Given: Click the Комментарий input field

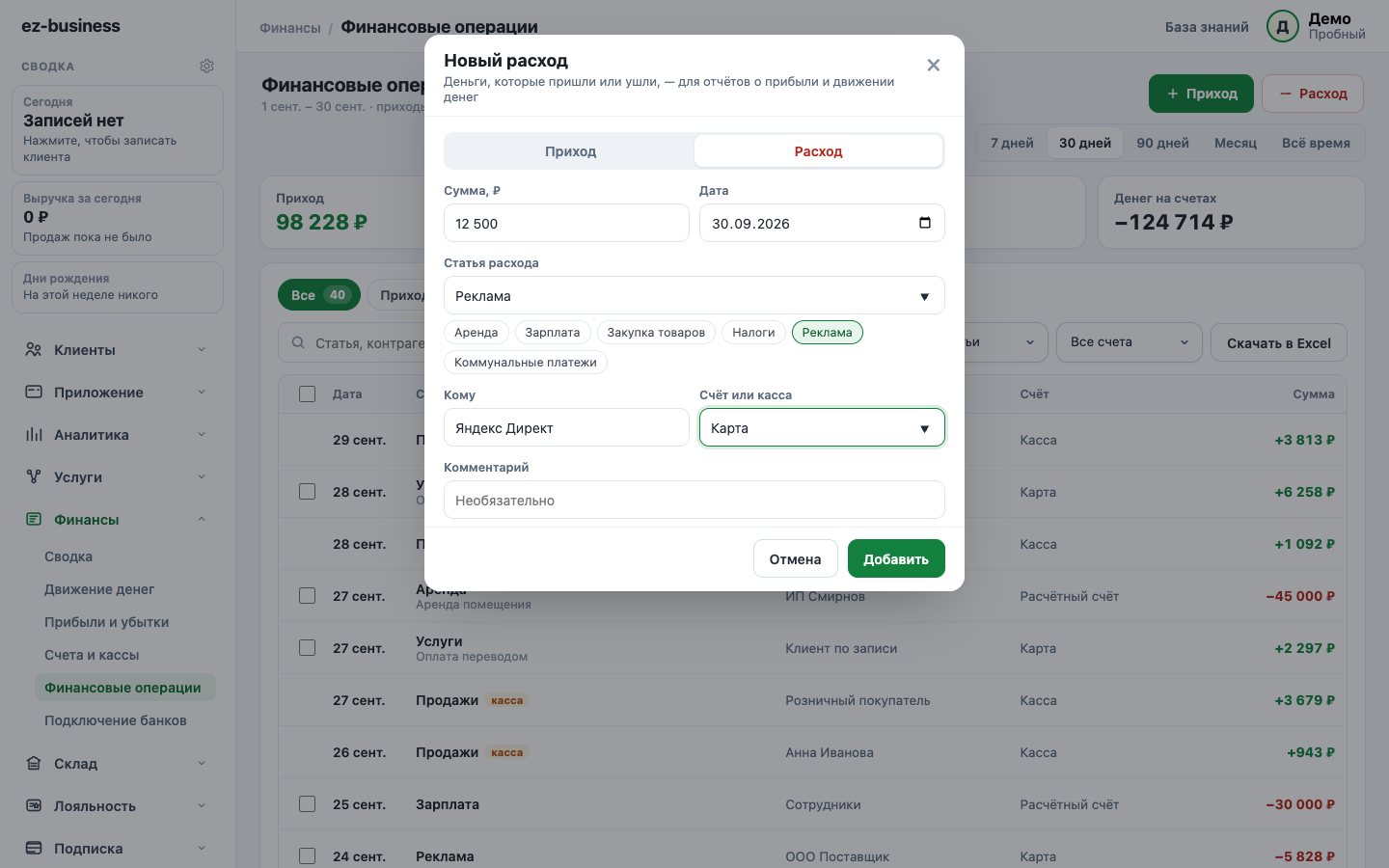Looking at the screenshot, I should click(x=694, y=500).
